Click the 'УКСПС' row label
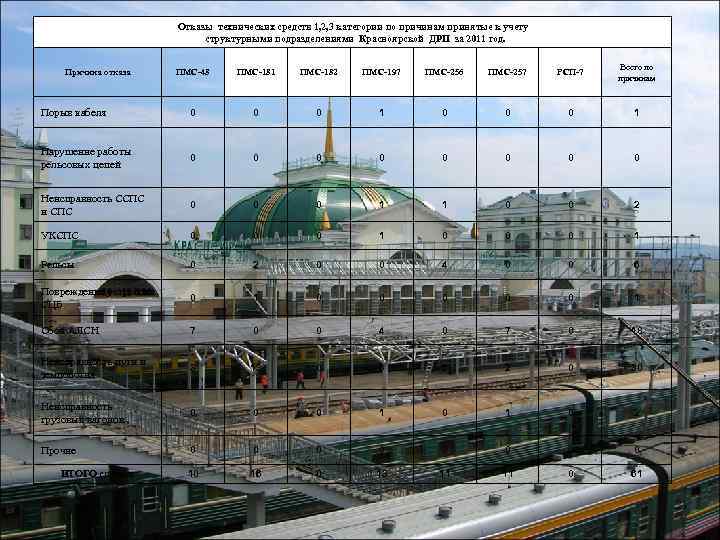This screenshot has height=540, width=720. click(x=60, y=236)
